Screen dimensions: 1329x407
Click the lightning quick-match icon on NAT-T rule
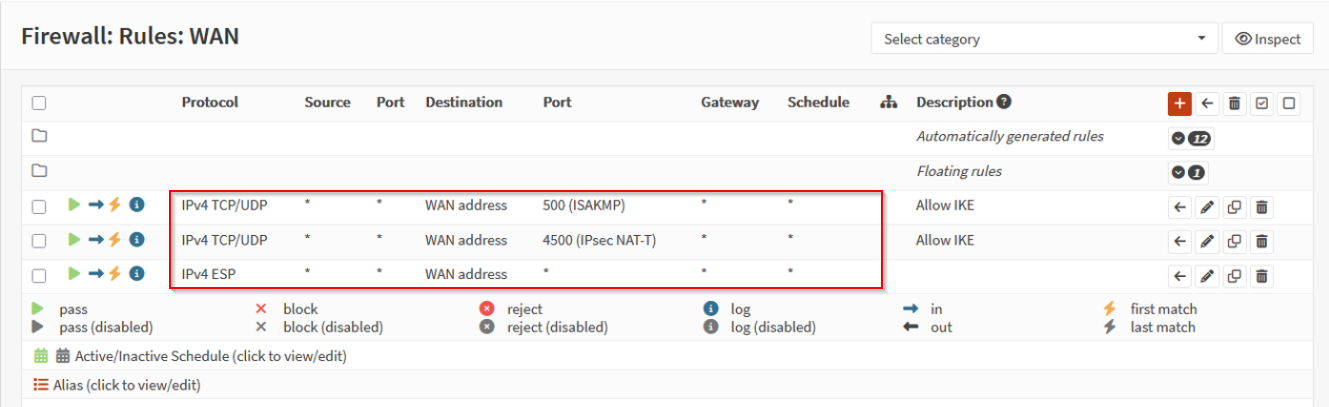(x=115, y=240)
